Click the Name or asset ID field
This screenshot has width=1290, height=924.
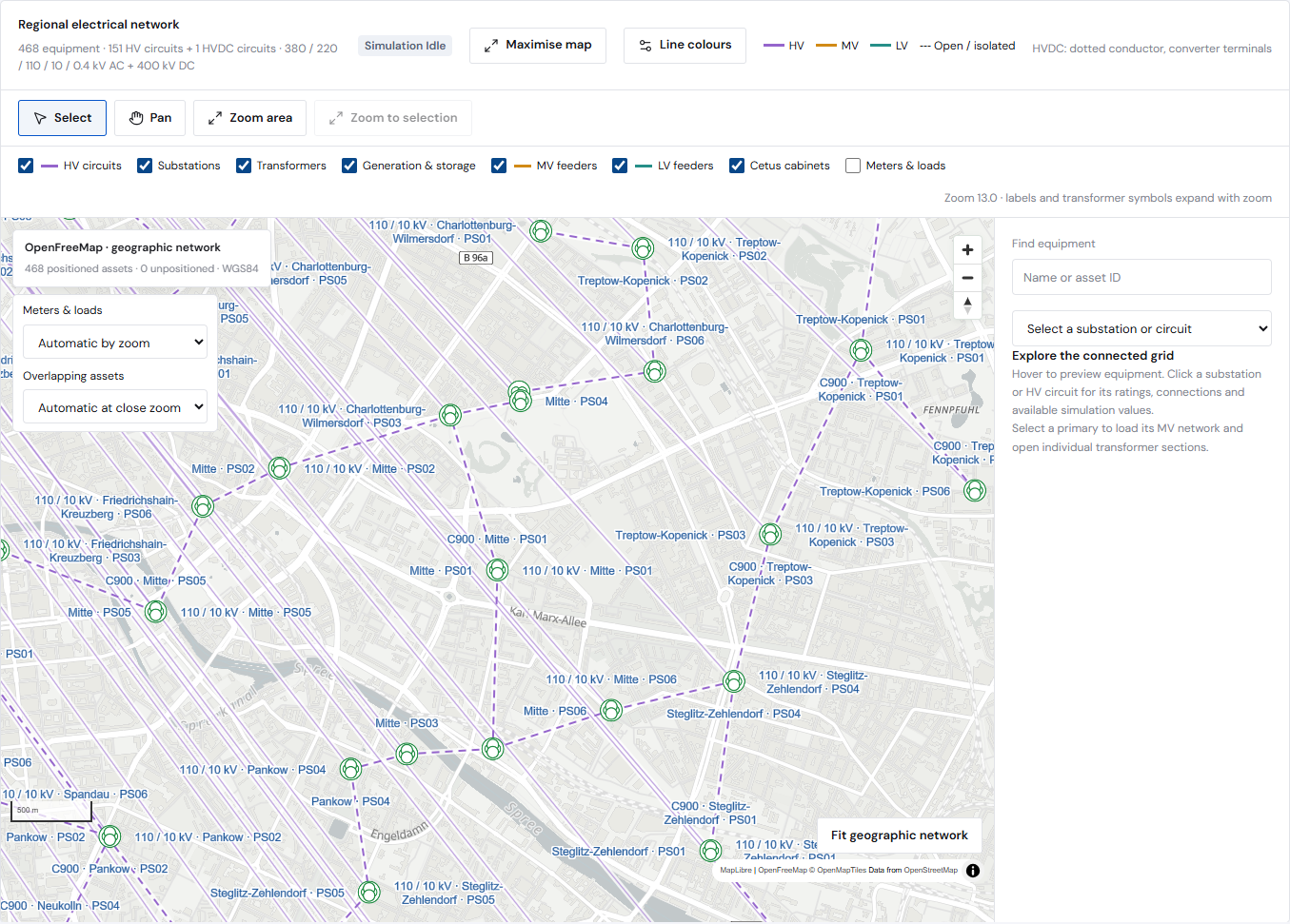(x=1141, y=277)
